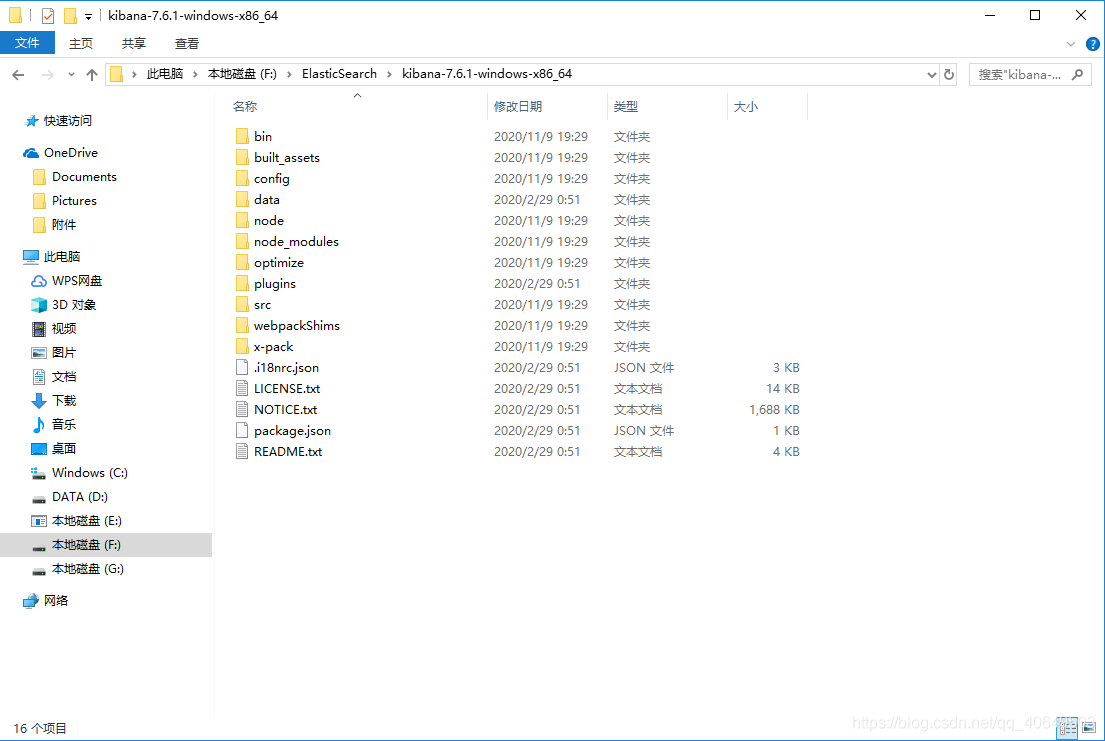The width and height of the screenshot is (1105, 741).
Task: Open quick access toolbar customize dropdown
Action: click(88, 16)
